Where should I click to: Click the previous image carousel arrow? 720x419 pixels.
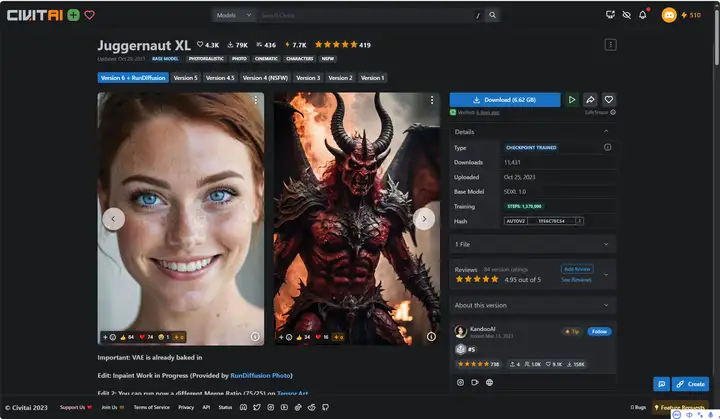(113, 219)
